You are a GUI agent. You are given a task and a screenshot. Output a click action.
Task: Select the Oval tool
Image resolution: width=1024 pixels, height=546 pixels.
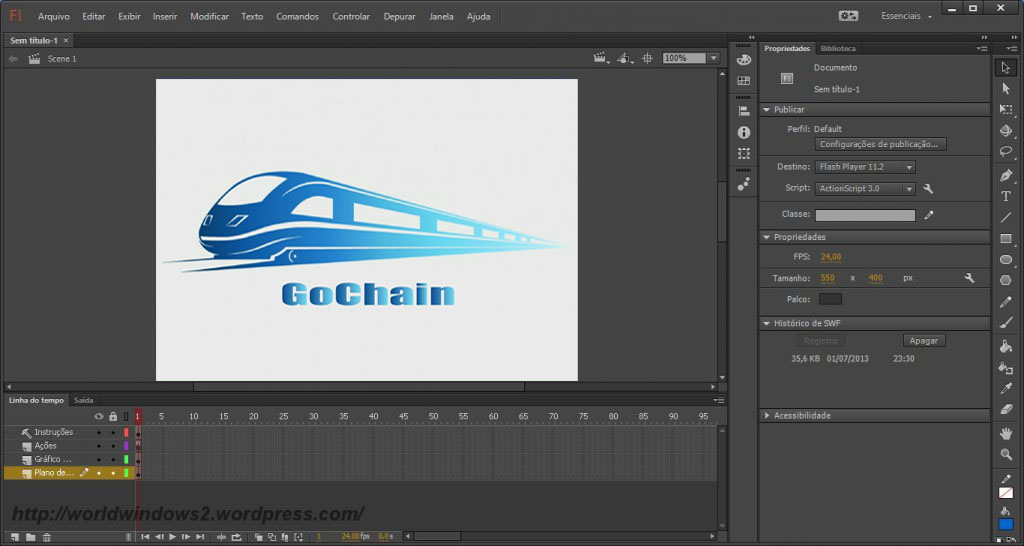1006,260
